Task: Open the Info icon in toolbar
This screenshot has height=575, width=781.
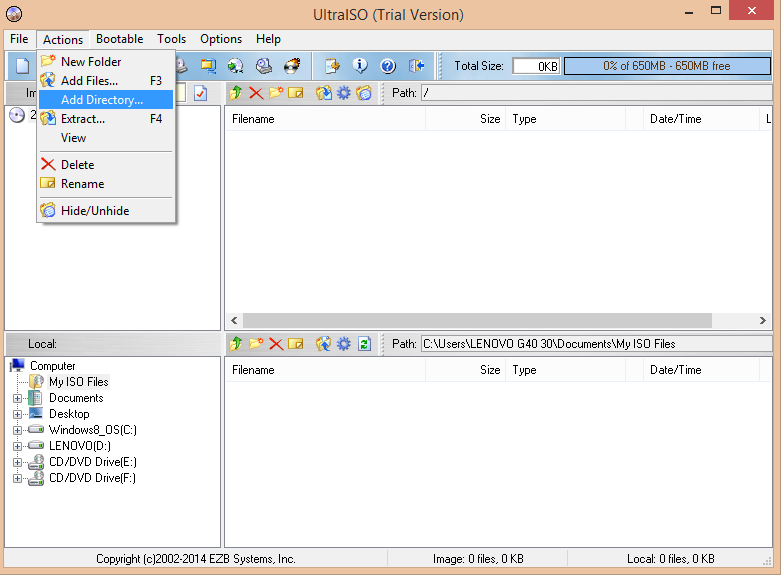Action: (360, 66)
